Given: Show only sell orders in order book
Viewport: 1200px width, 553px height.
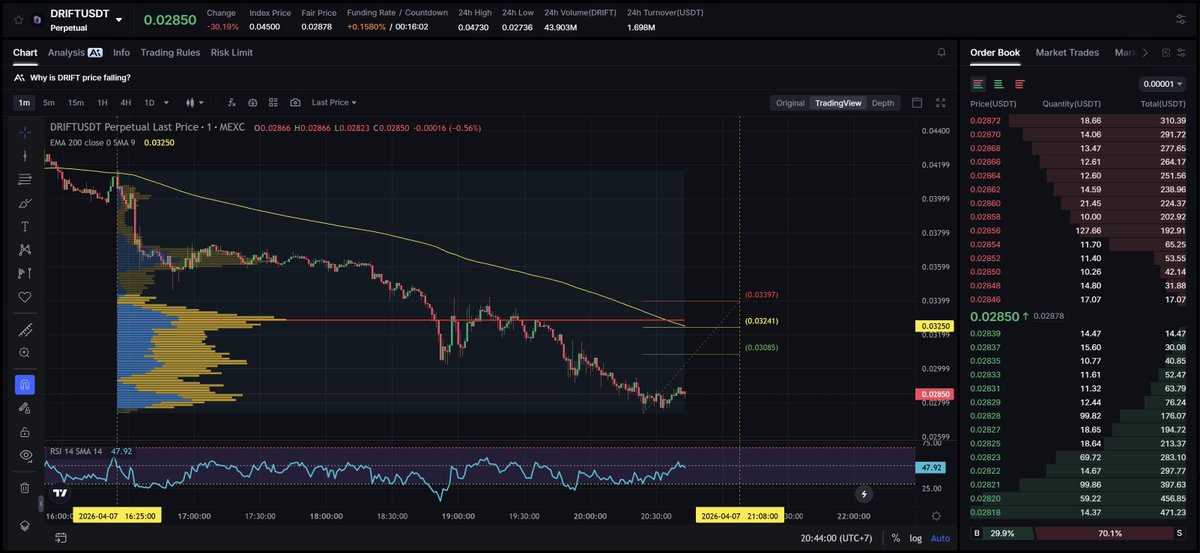Looking at the screenshot, I should pos(1019,84).
